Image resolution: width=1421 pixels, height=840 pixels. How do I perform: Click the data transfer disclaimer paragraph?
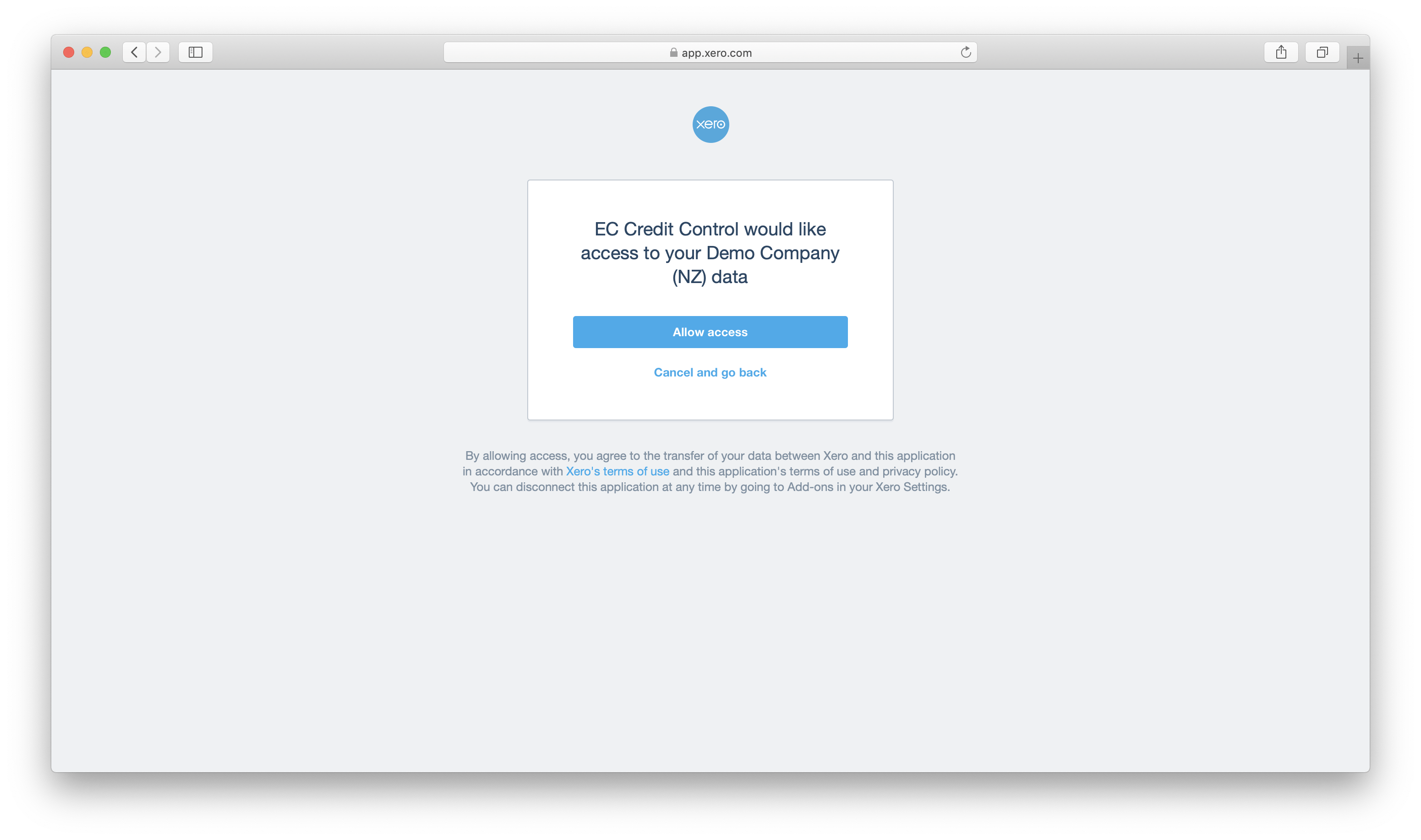(710, 471)
